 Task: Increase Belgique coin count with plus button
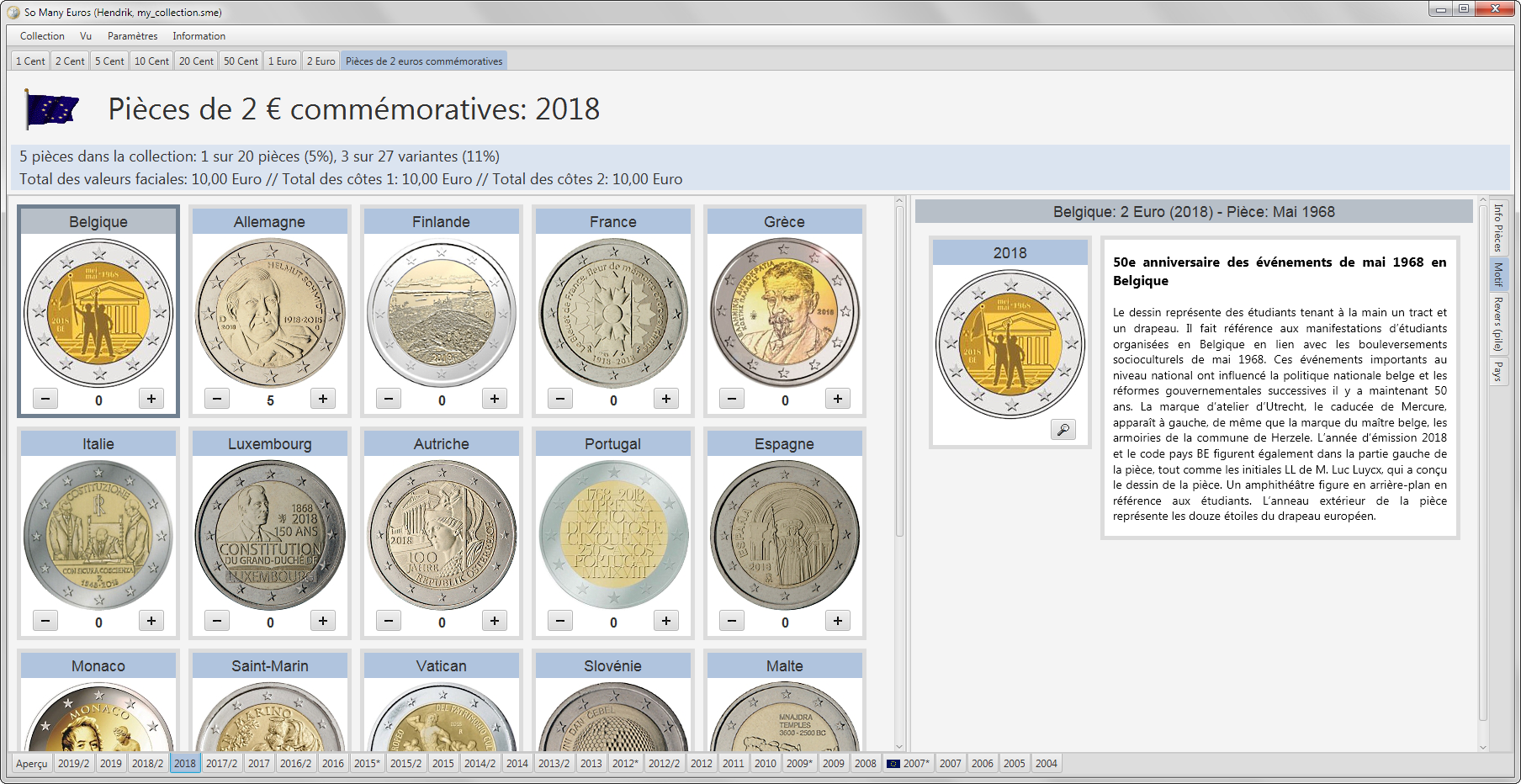coord(151,399)
